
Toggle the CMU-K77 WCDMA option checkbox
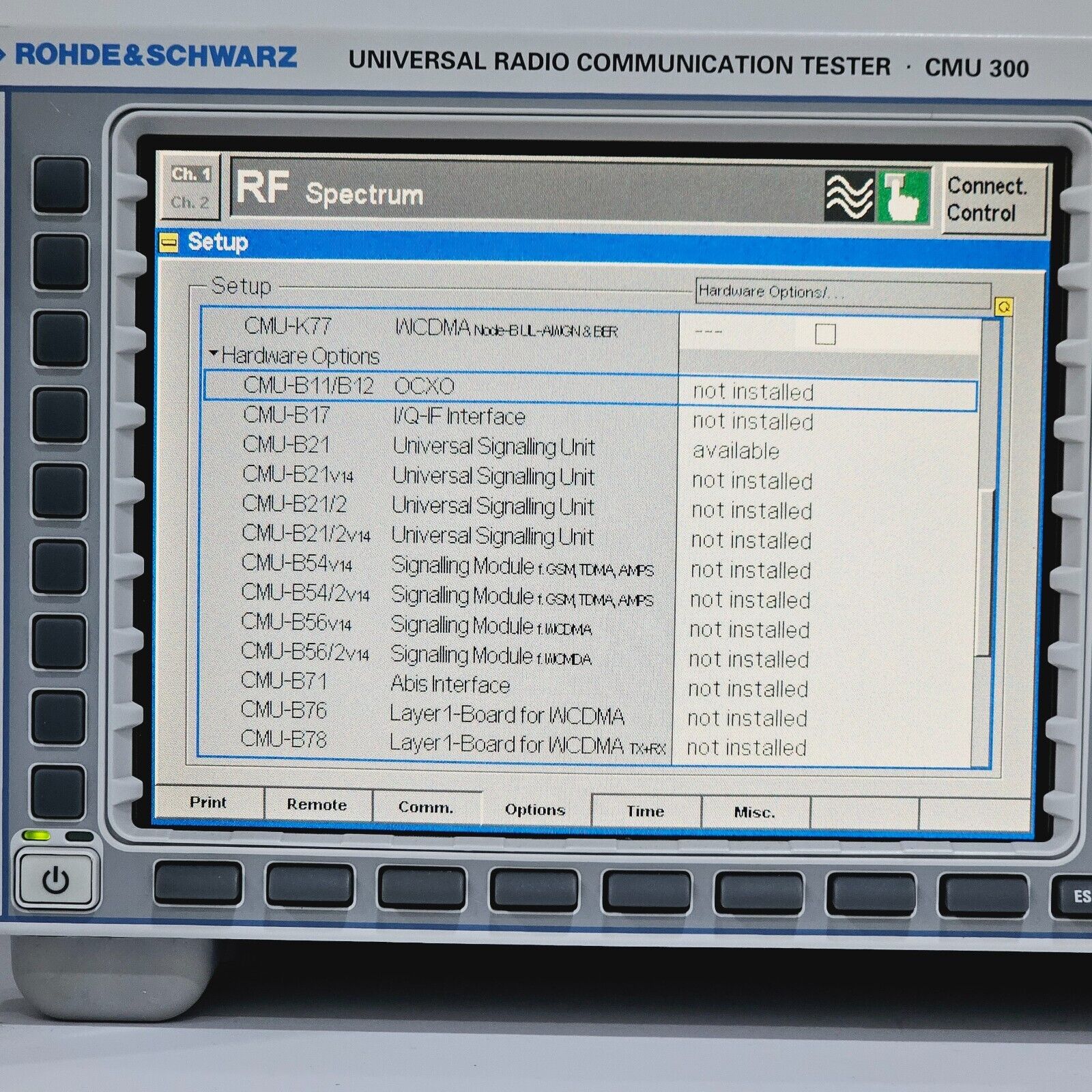(827, 333)
